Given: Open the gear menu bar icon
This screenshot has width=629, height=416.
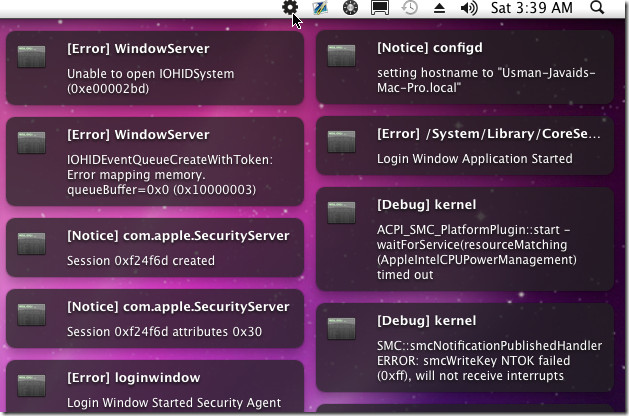Looking at the screenshot, I should click(x=290, y=7).
